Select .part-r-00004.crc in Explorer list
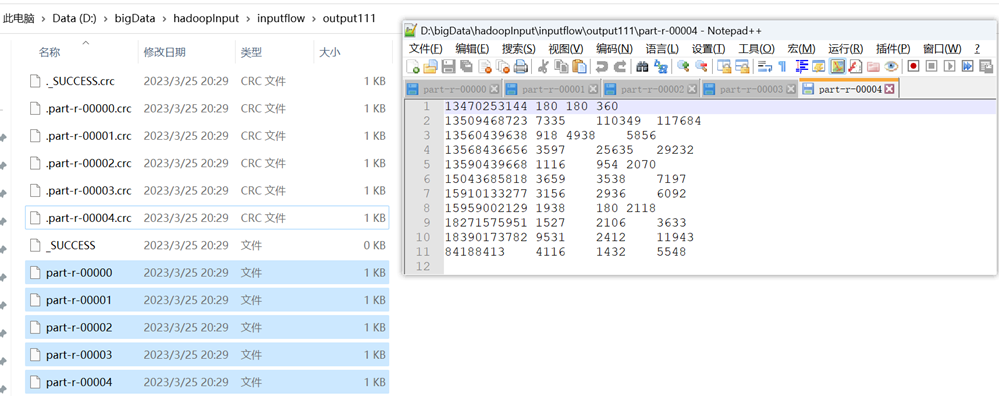 207,218
